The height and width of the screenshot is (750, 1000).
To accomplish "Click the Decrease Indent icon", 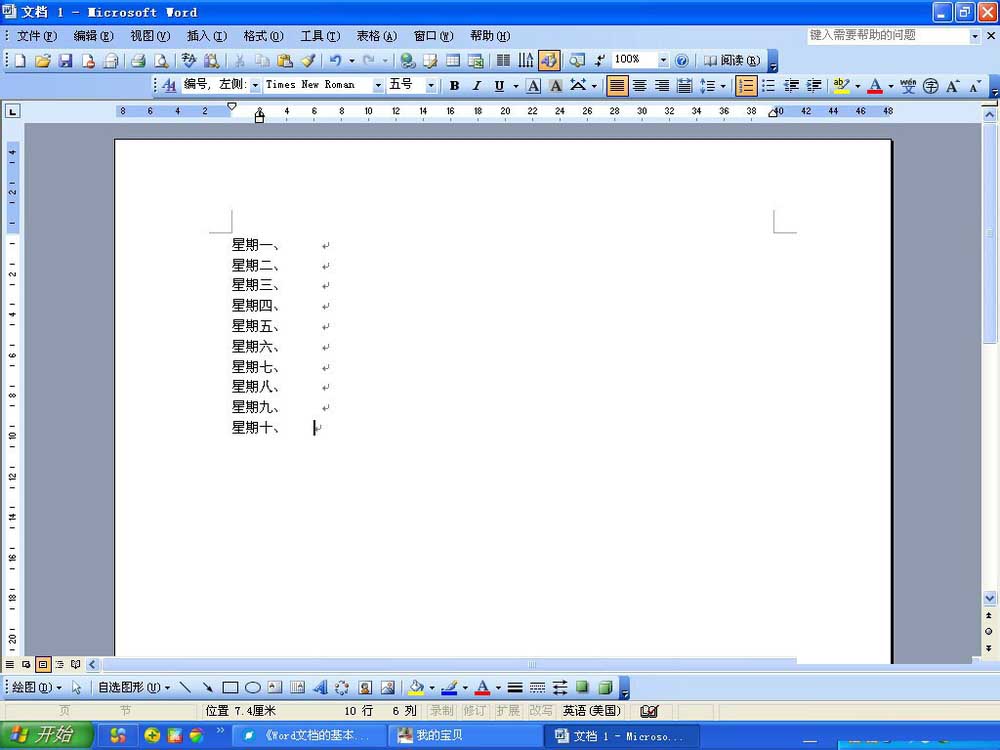I will point(791,85).
